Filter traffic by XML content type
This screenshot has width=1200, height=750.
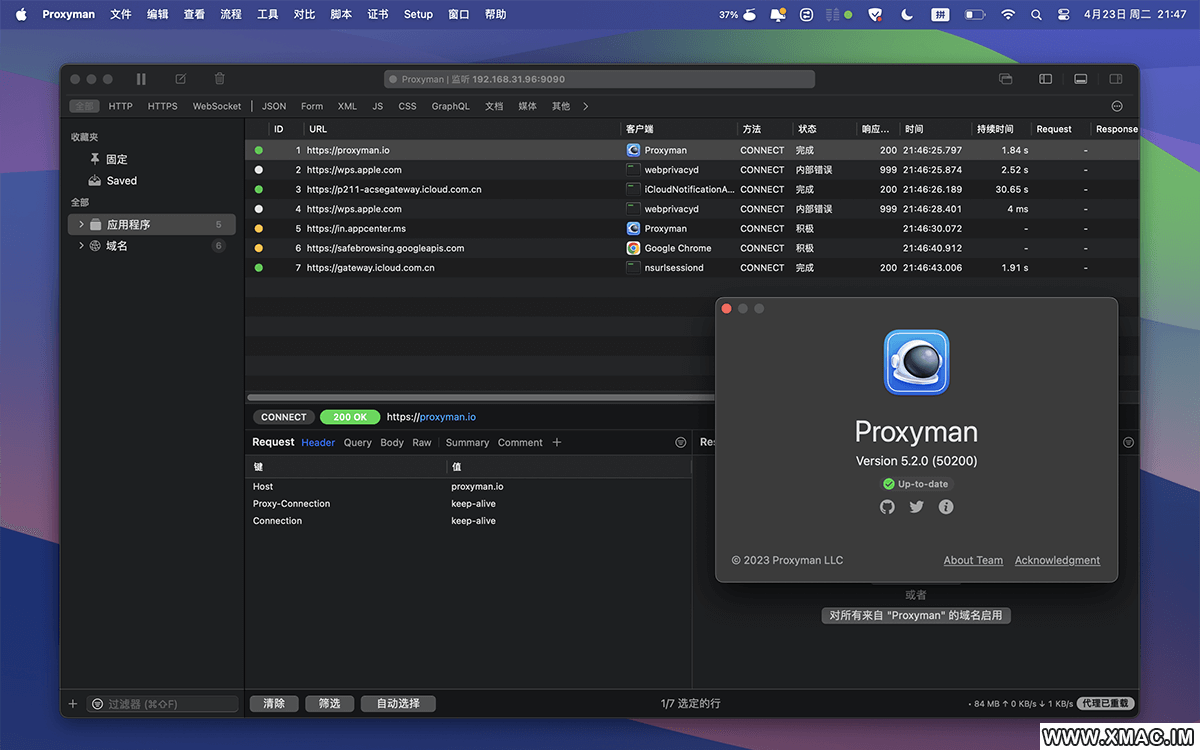click(x=347, y=106)
